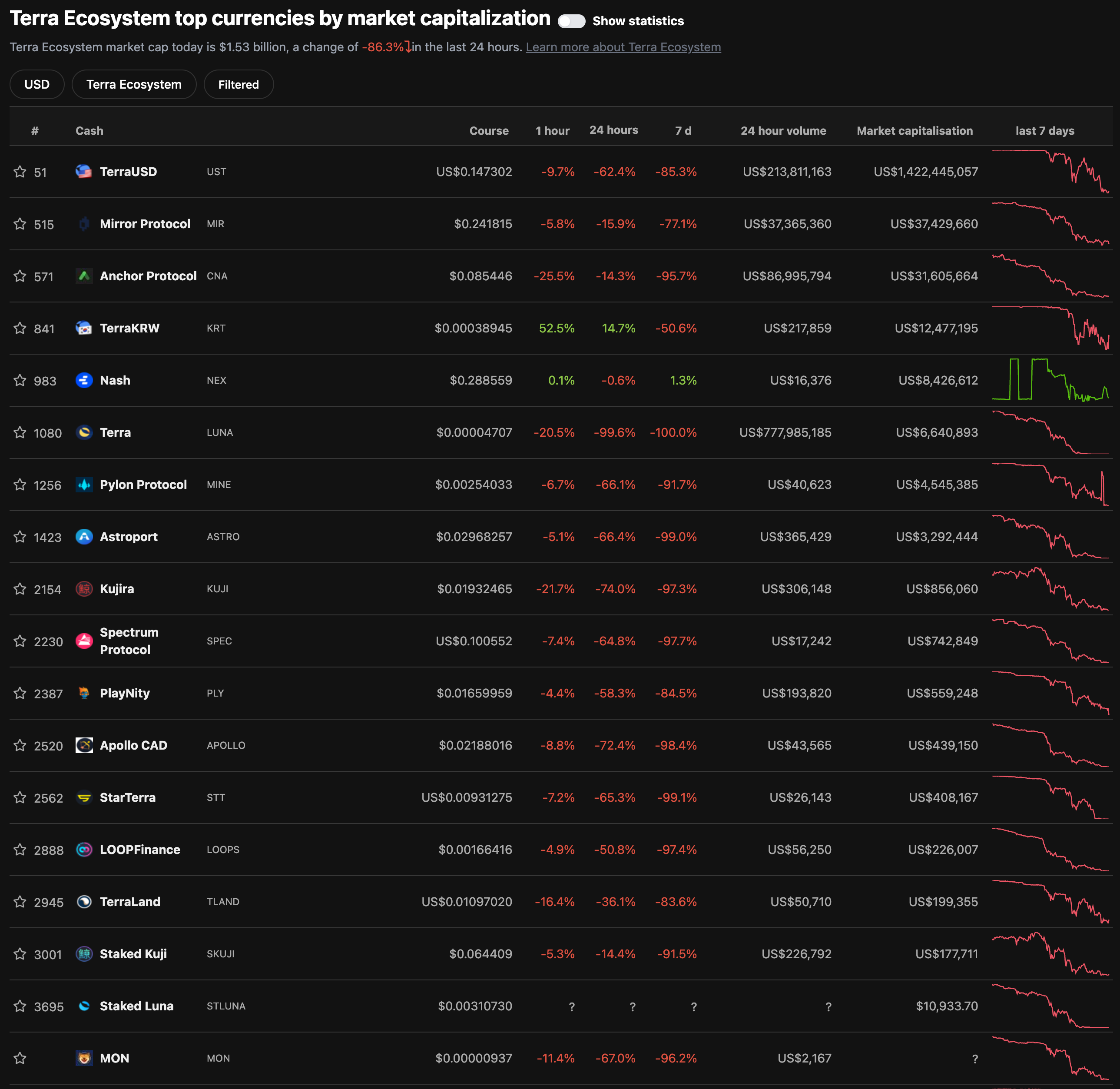Sort by 24 hour volume column
1120x1089 pixels.
click(x=783, y=131)
